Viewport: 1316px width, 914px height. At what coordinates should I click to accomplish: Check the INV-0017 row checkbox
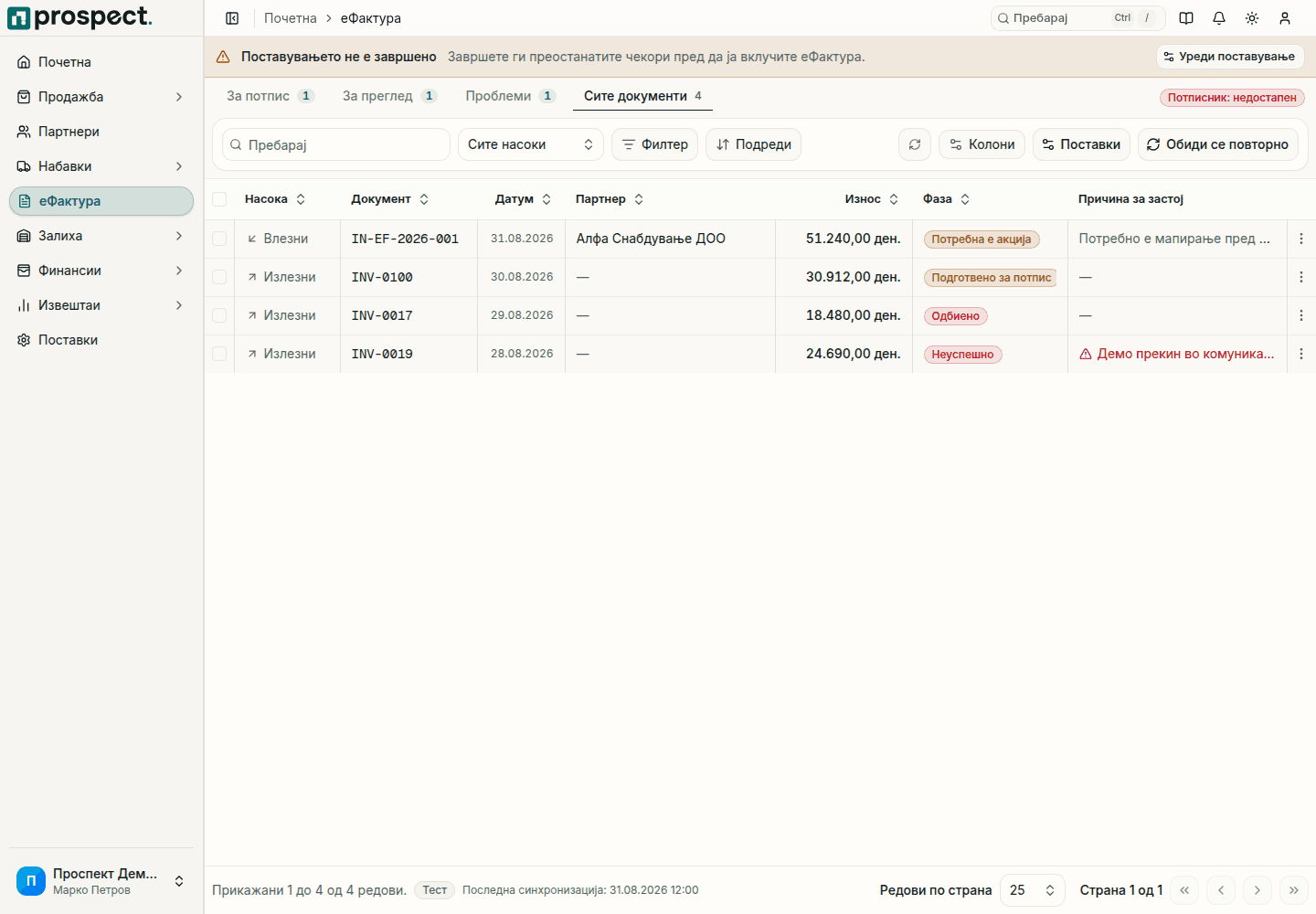[219, 315]
